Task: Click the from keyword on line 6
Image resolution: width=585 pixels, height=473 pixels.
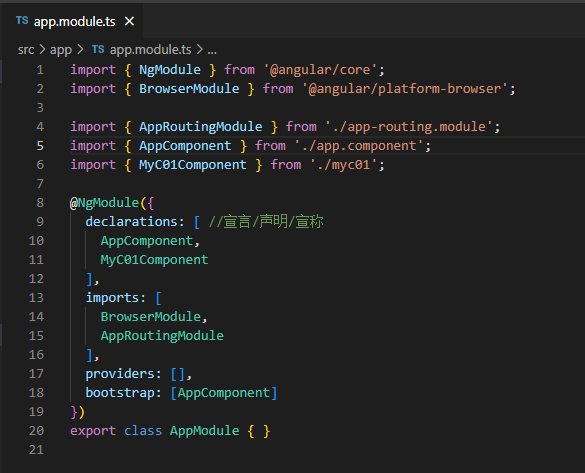Action: (285, 165)
